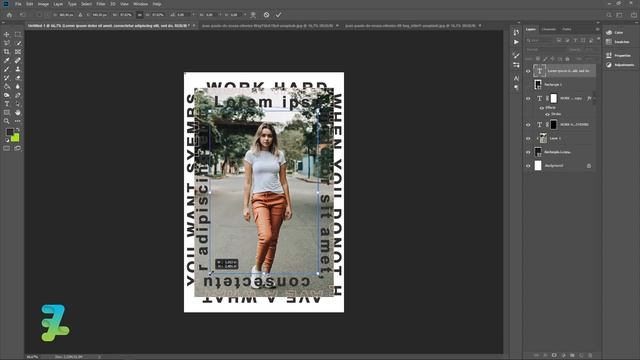640x360 pixels.
Task: Open the History panel icon
Action: pyautogui.click(x=516, y=32)
